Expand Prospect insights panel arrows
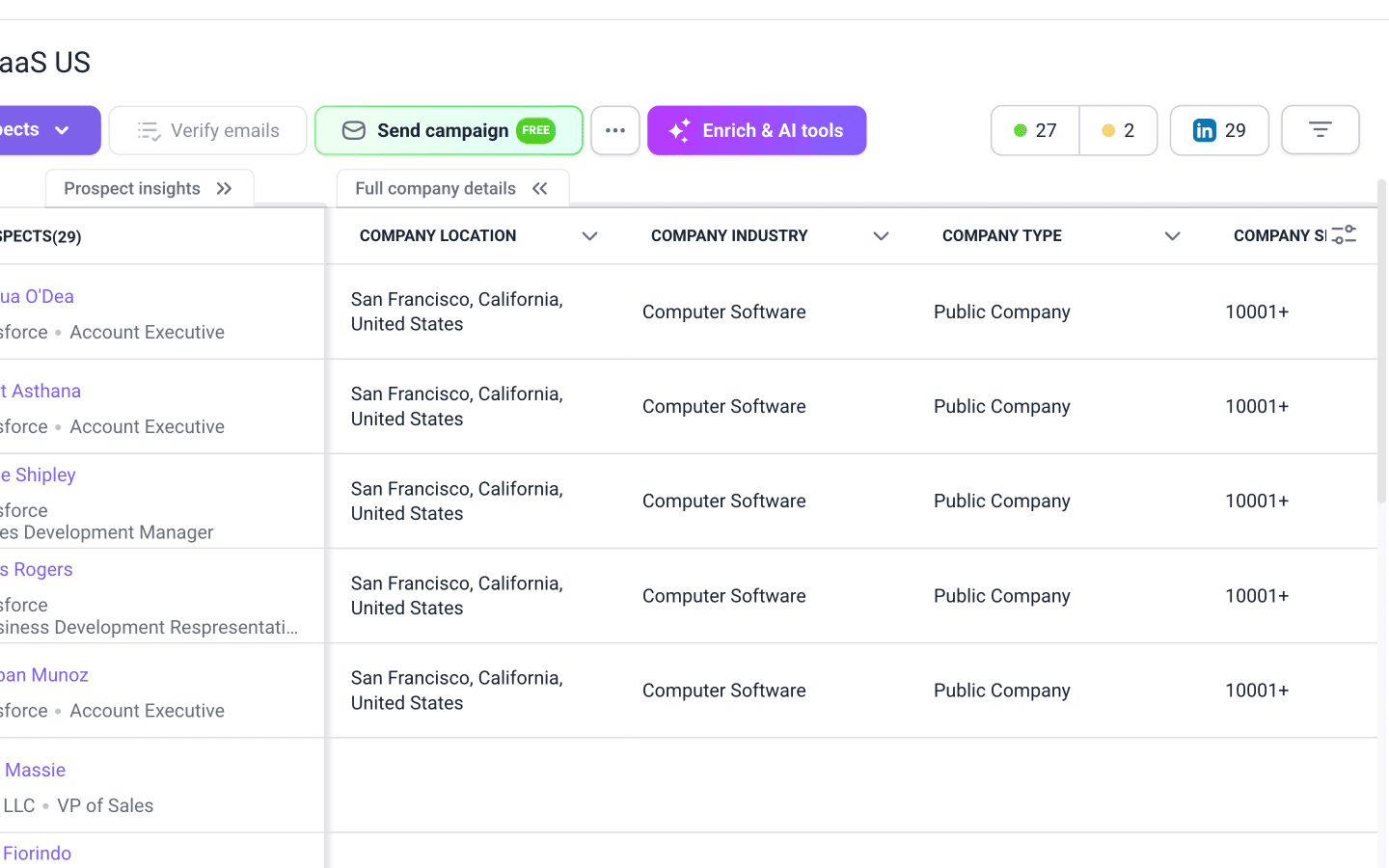The height and width of the screenshot is (868, 1389). pos(224,188)
